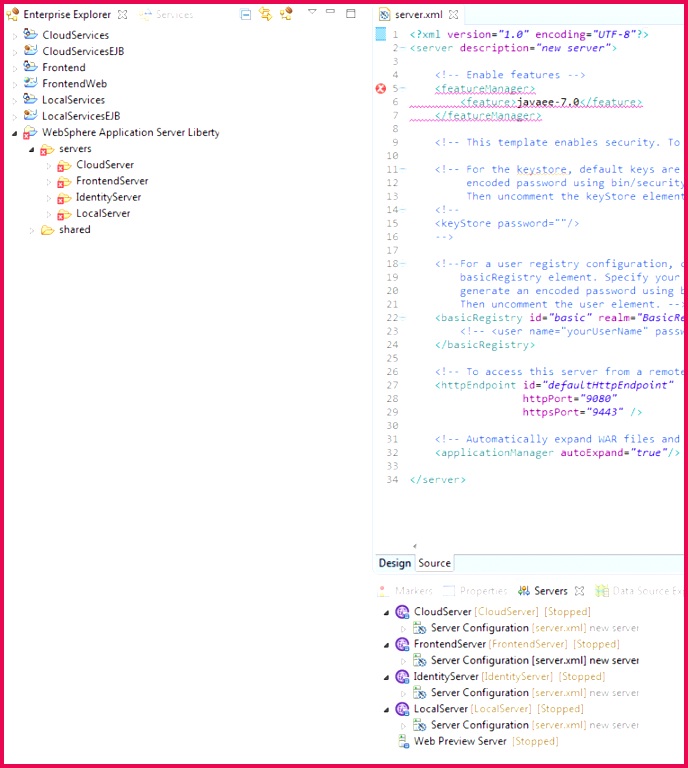This screenshot has width=688, height=768.
Task: Open the Data Source Explorer tab
Action: (638, 591)
